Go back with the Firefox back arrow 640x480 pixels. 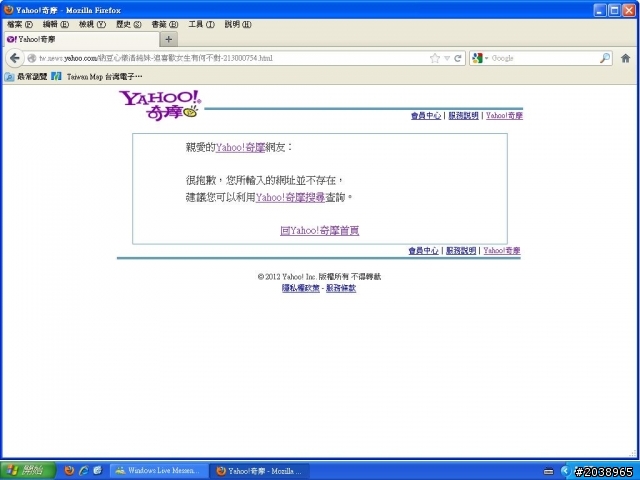(14, 58)
